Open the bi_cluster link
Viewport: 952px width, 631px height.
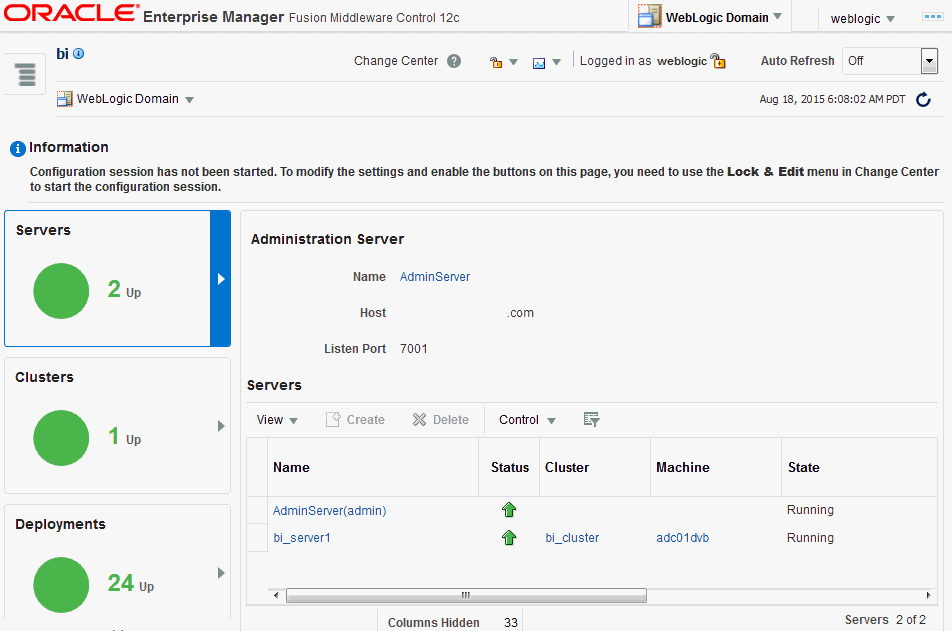pos(572,537)
